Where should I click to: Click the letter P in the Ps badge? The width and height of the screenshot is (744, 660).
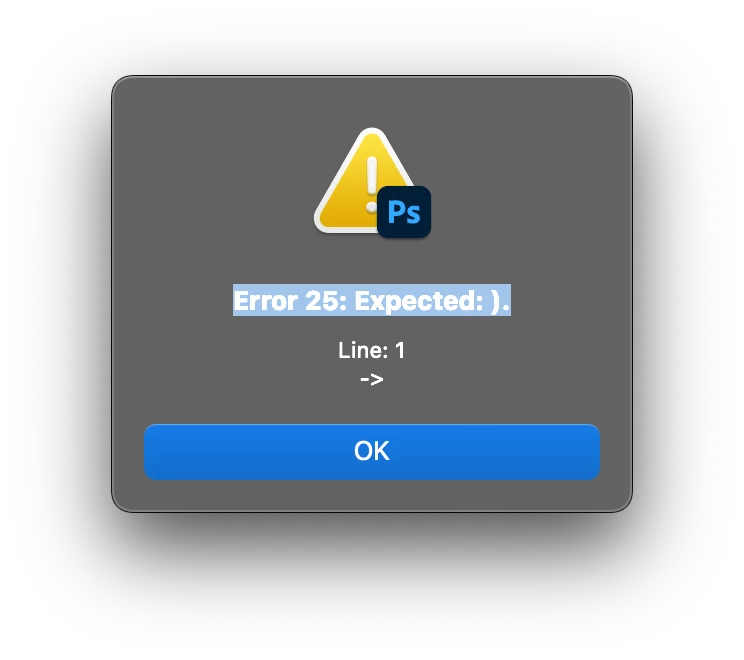[396, 212]
